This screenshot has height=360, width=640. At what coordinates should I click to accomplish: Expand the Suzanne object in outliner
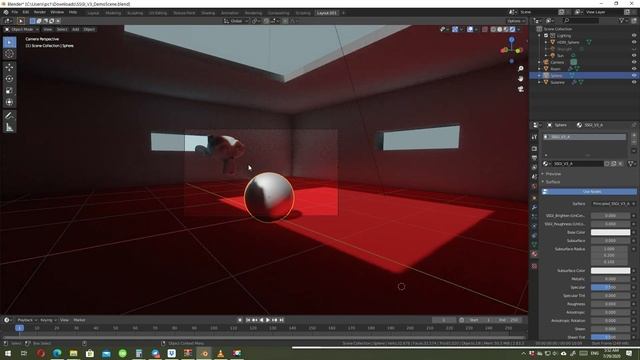tap(539, 82)
